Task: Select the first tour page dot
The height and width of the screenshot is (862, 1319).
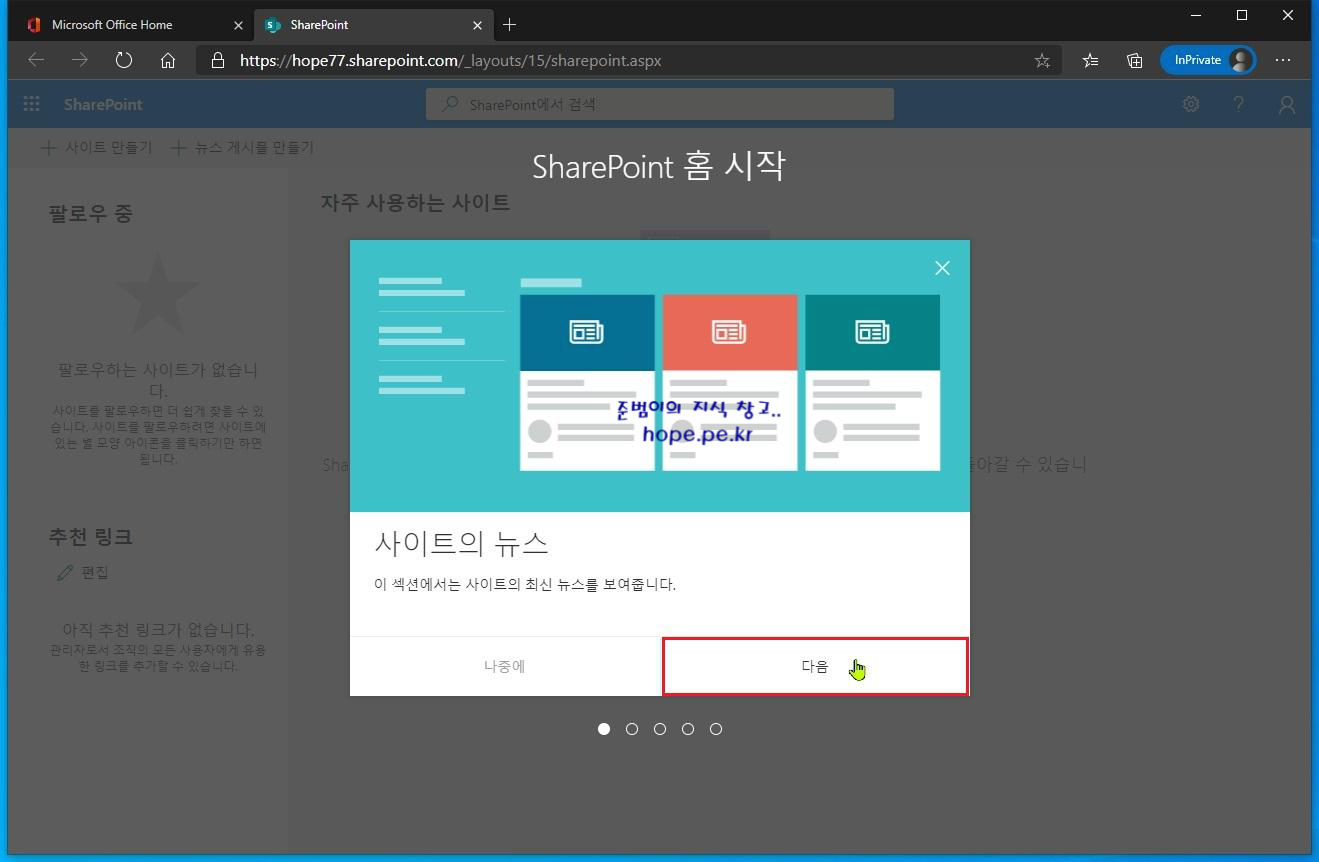Action: (604, 729)
